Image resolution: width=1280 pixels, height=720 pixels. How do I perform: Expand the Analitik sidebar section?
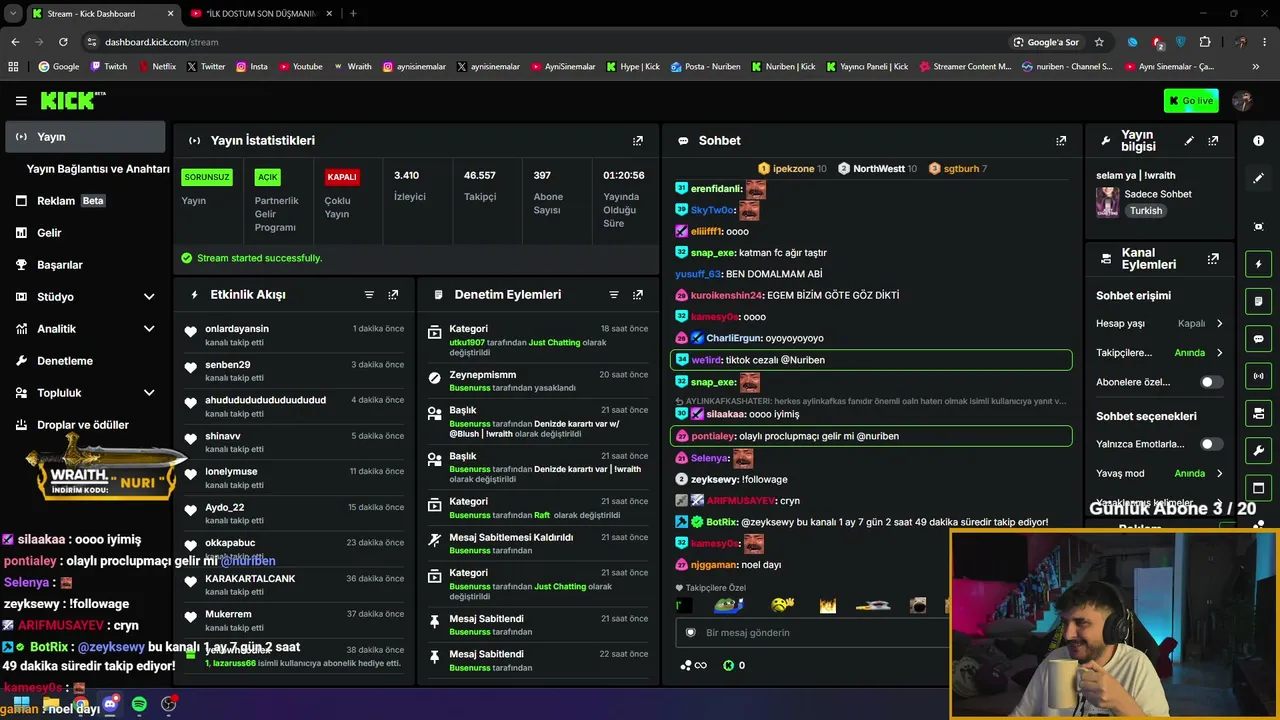(149, 329)
